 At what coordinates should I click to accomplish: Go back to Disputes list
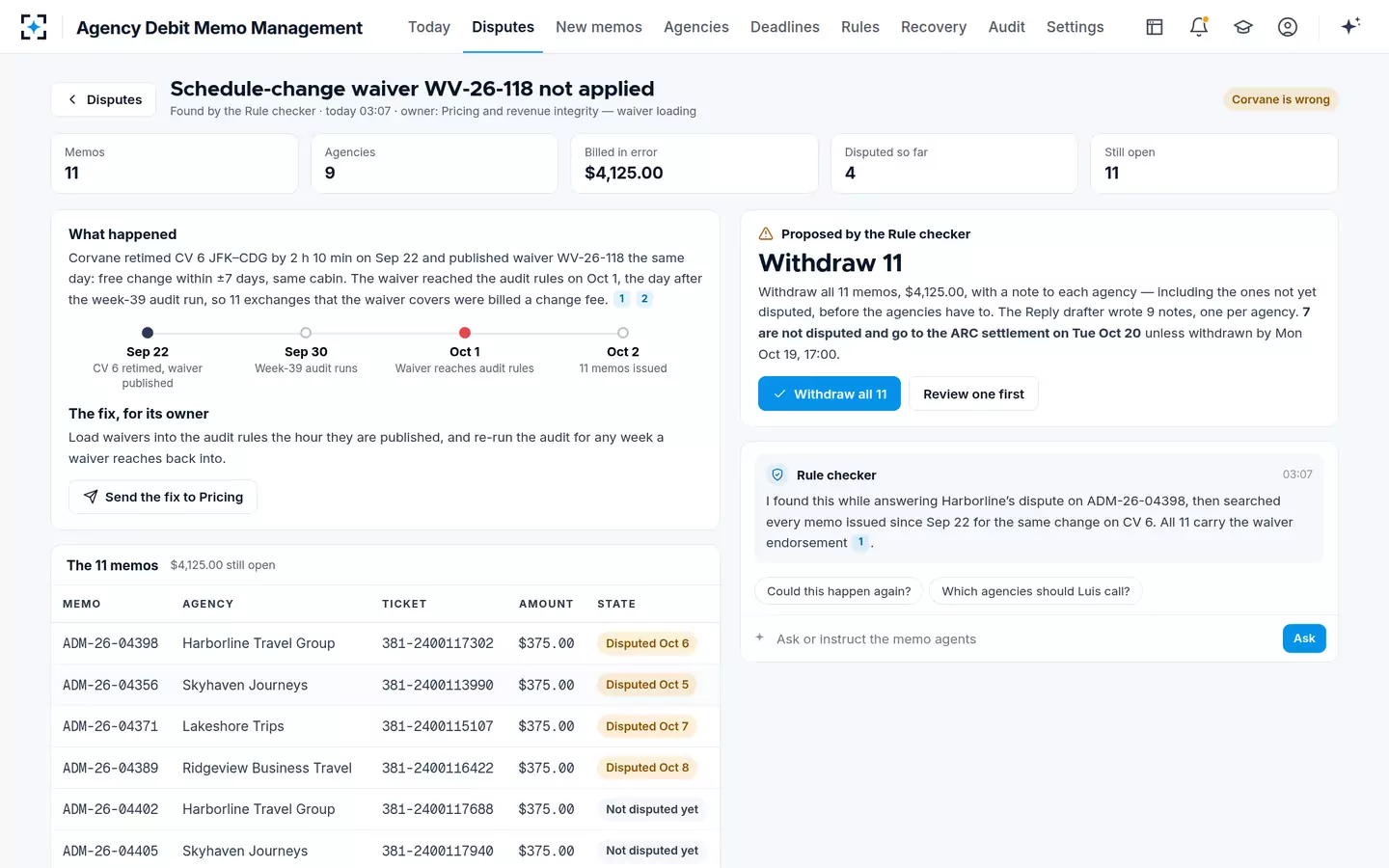tap(103, 99)
